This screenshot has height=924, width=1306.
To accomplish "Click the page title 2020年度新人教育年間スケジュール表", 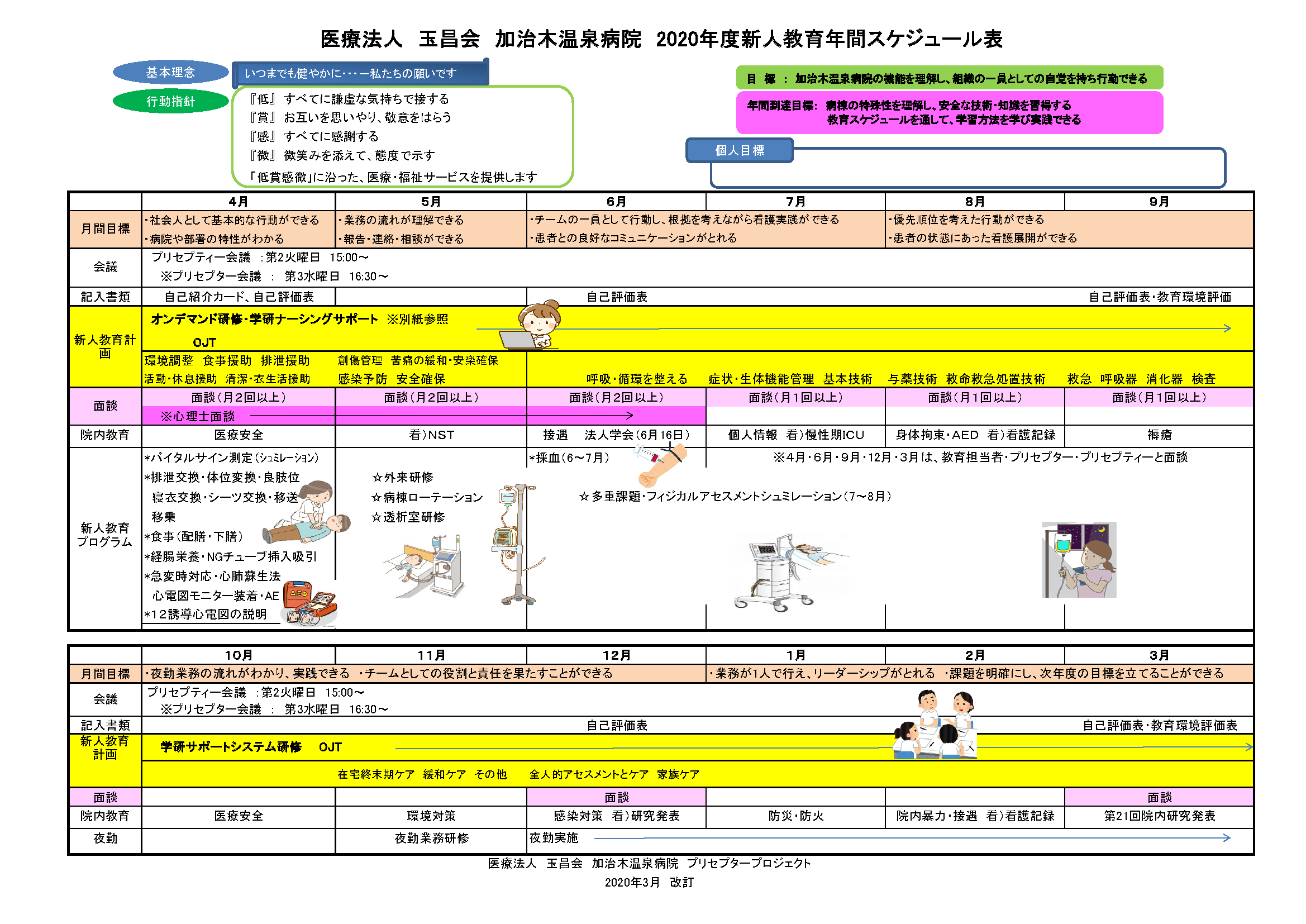I will click(830, 39).
